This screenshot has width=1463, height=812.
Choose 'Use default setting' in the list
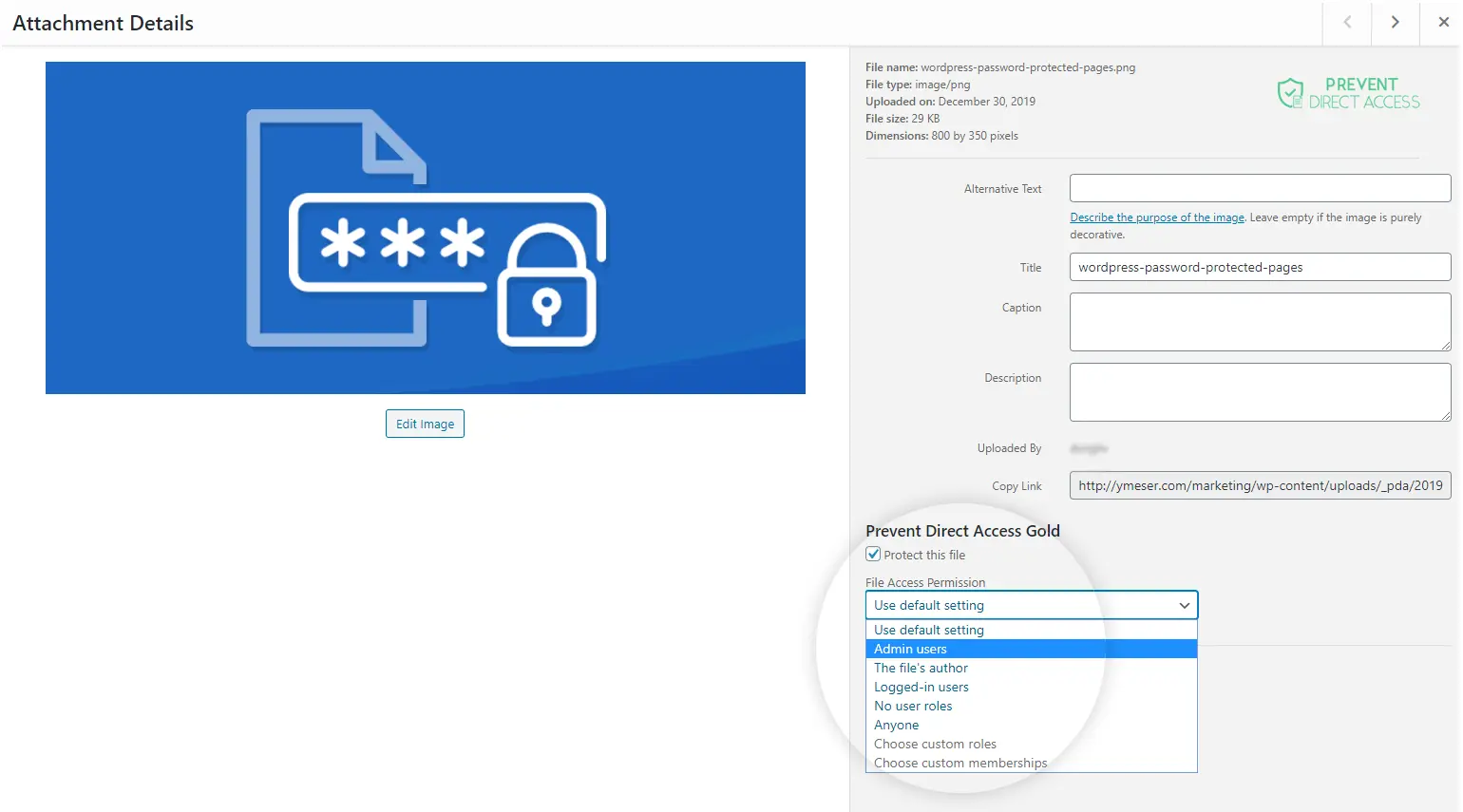click(x=1032, y=630)
